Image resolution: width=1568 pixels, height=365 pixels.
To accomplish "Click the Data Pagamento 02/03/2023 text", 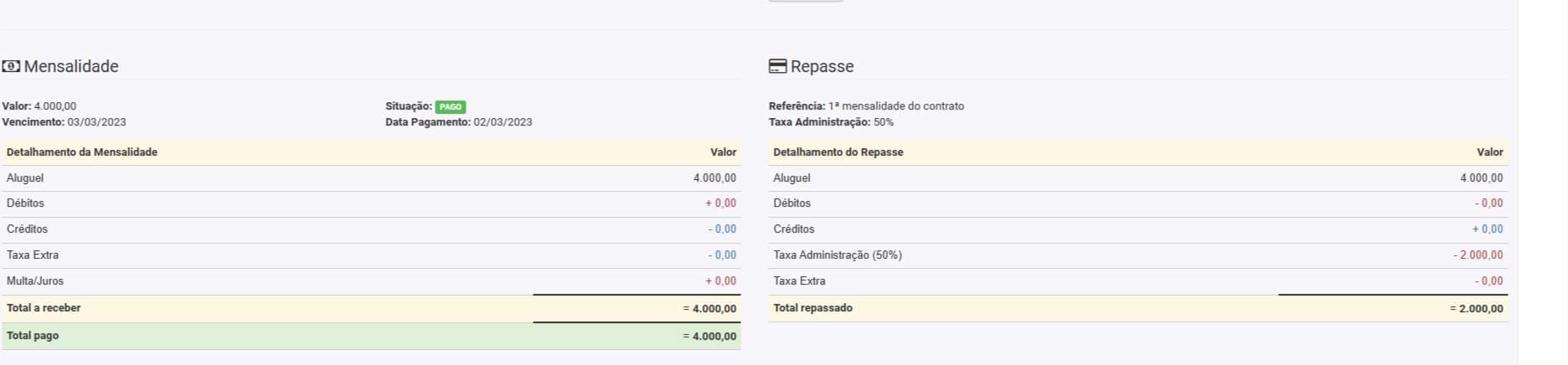I will 503,122.
